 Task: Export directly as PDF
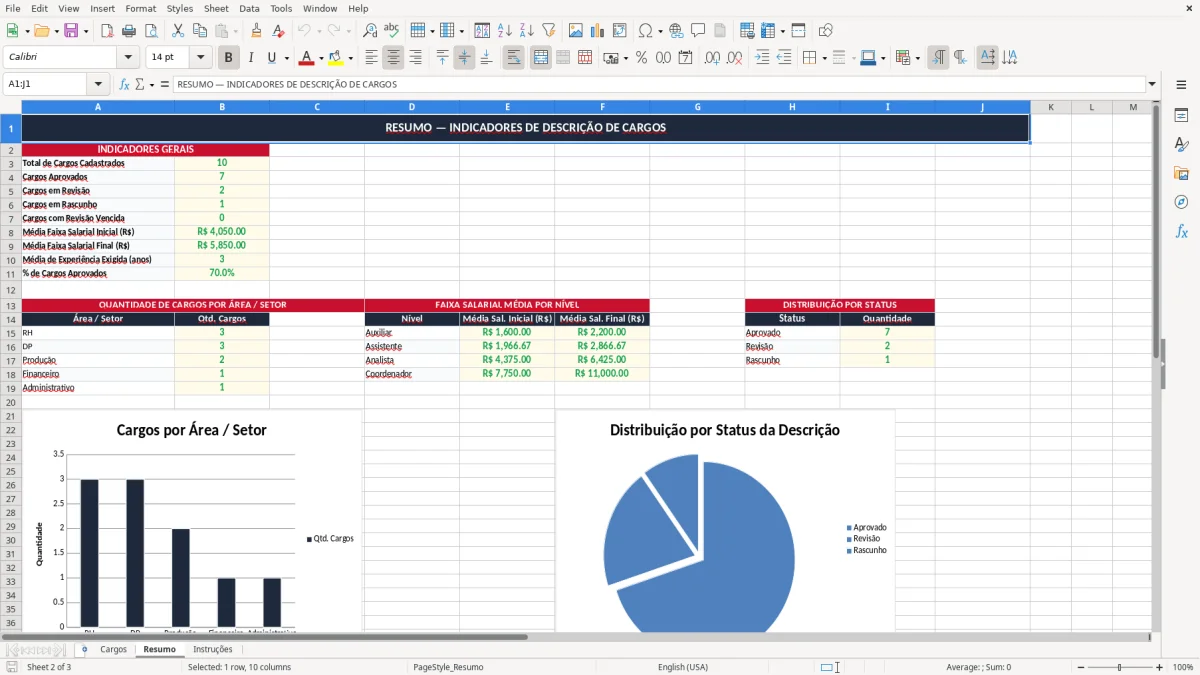coord(106,31)
